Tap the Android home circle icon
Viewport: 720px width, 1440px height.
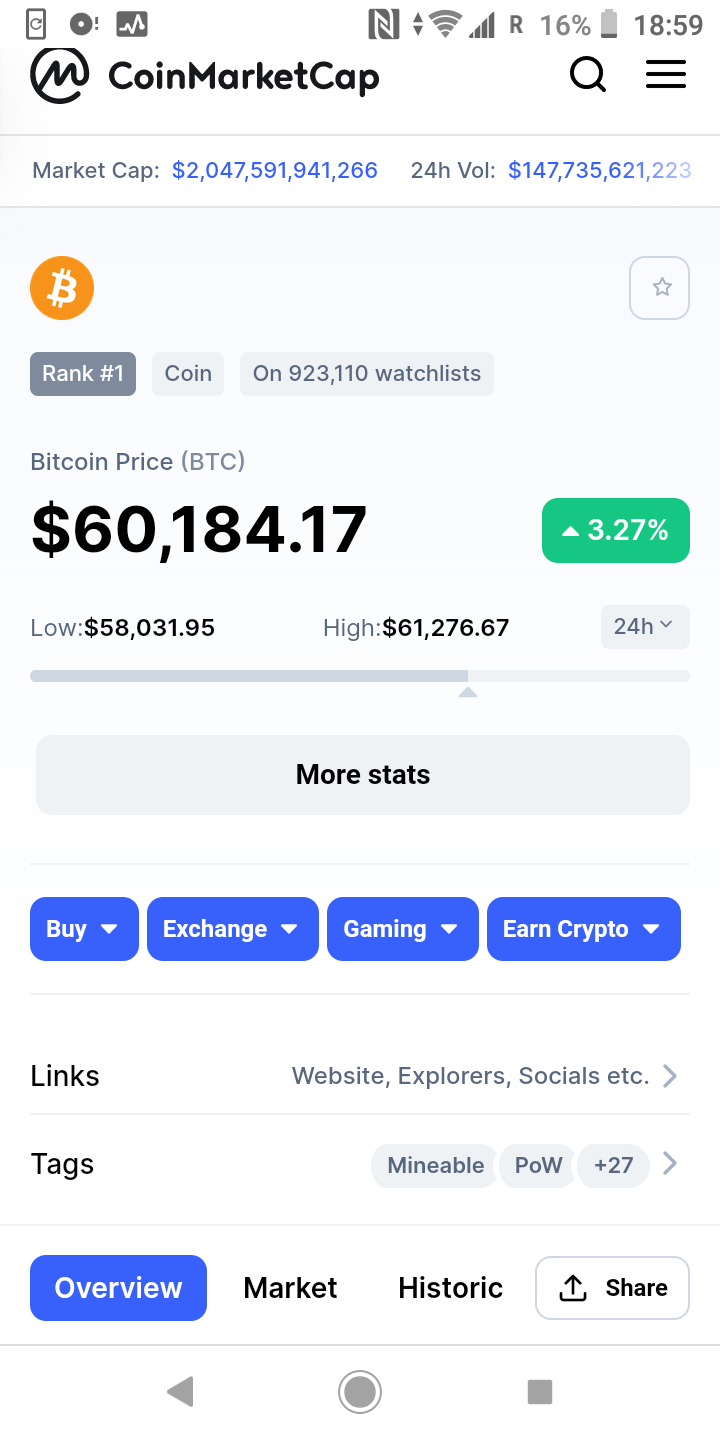(360, 1391)
